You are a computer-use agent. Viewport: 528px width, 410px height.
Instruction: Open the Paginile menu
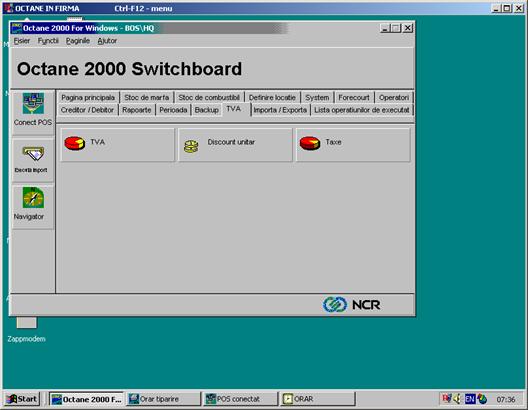[x=78, y=41]
